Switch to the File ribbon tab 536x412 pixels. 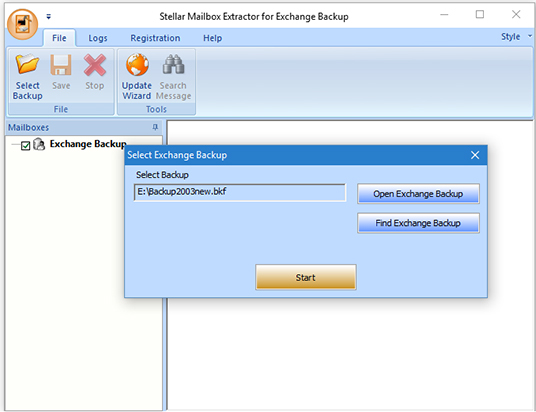pos(59,38)
